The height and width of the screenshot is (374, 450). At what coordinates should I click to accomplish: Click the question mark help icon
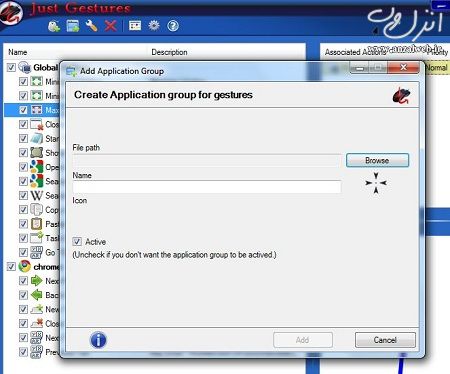tap(173, 26)
